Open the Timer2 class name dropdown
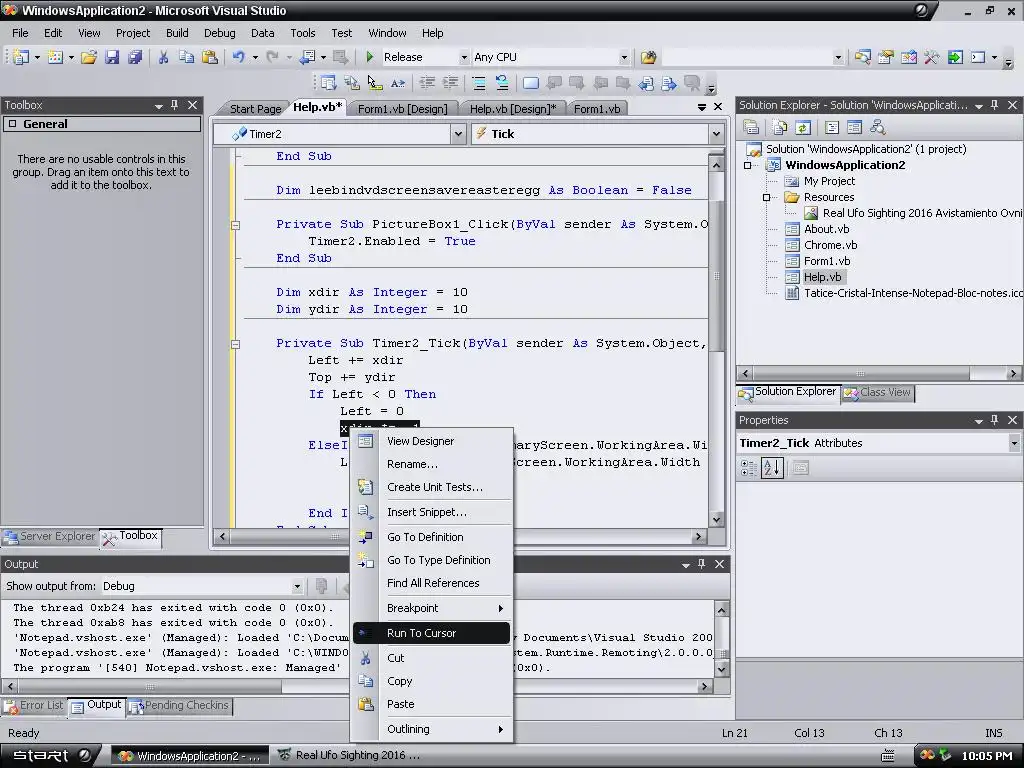 pos(458,134)
